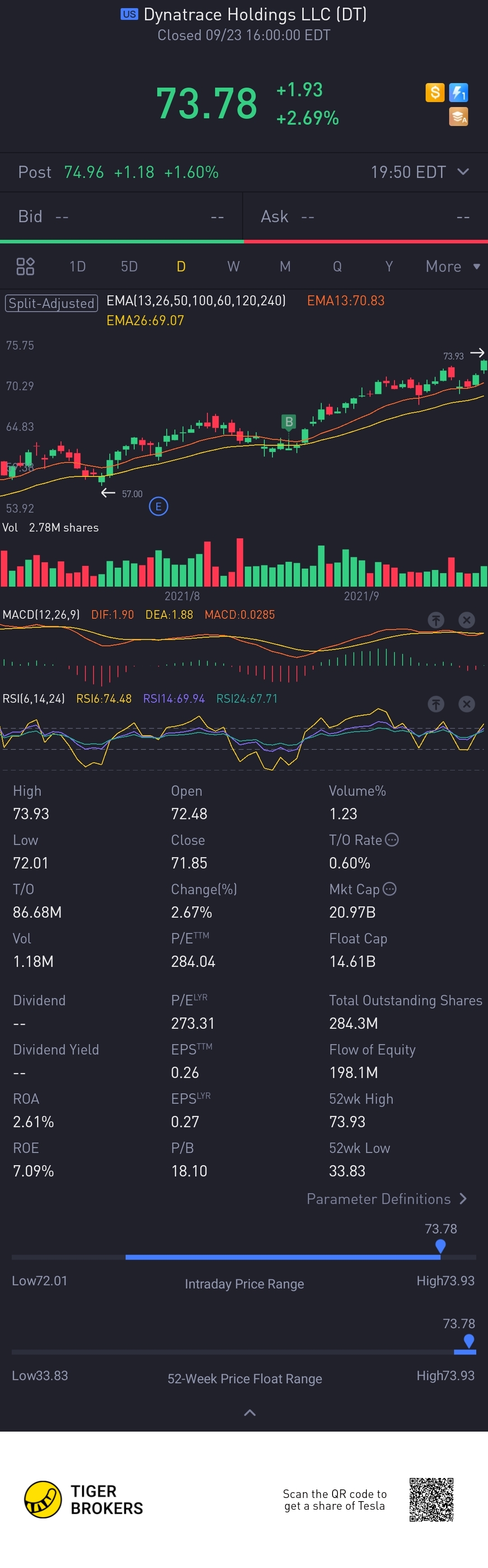
Task: Tap the 52wk Low value 33.83
Action: click(347, 1171)
